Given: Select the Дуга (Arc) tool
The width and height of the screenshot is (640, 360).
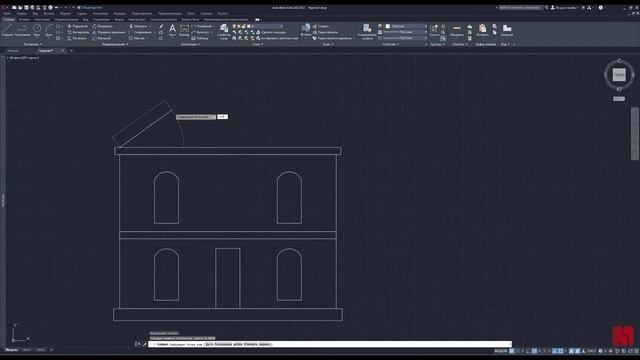Looking at the screenshot, I should click(49, 30).
